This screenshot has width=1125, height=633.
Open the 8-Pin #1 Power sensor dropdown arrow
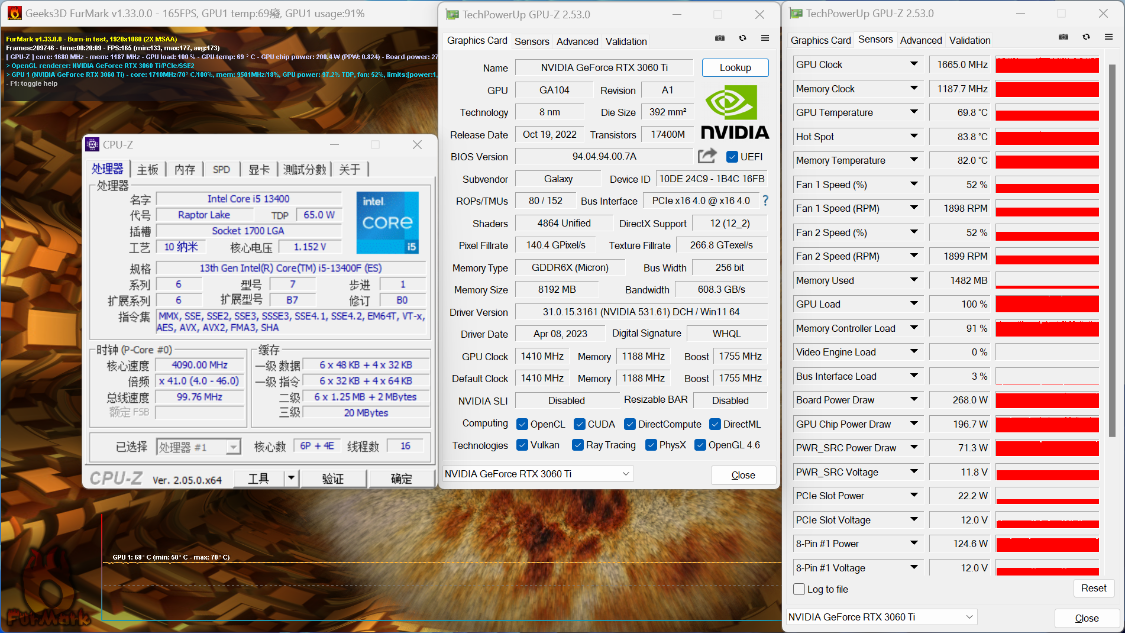(914, 543)
